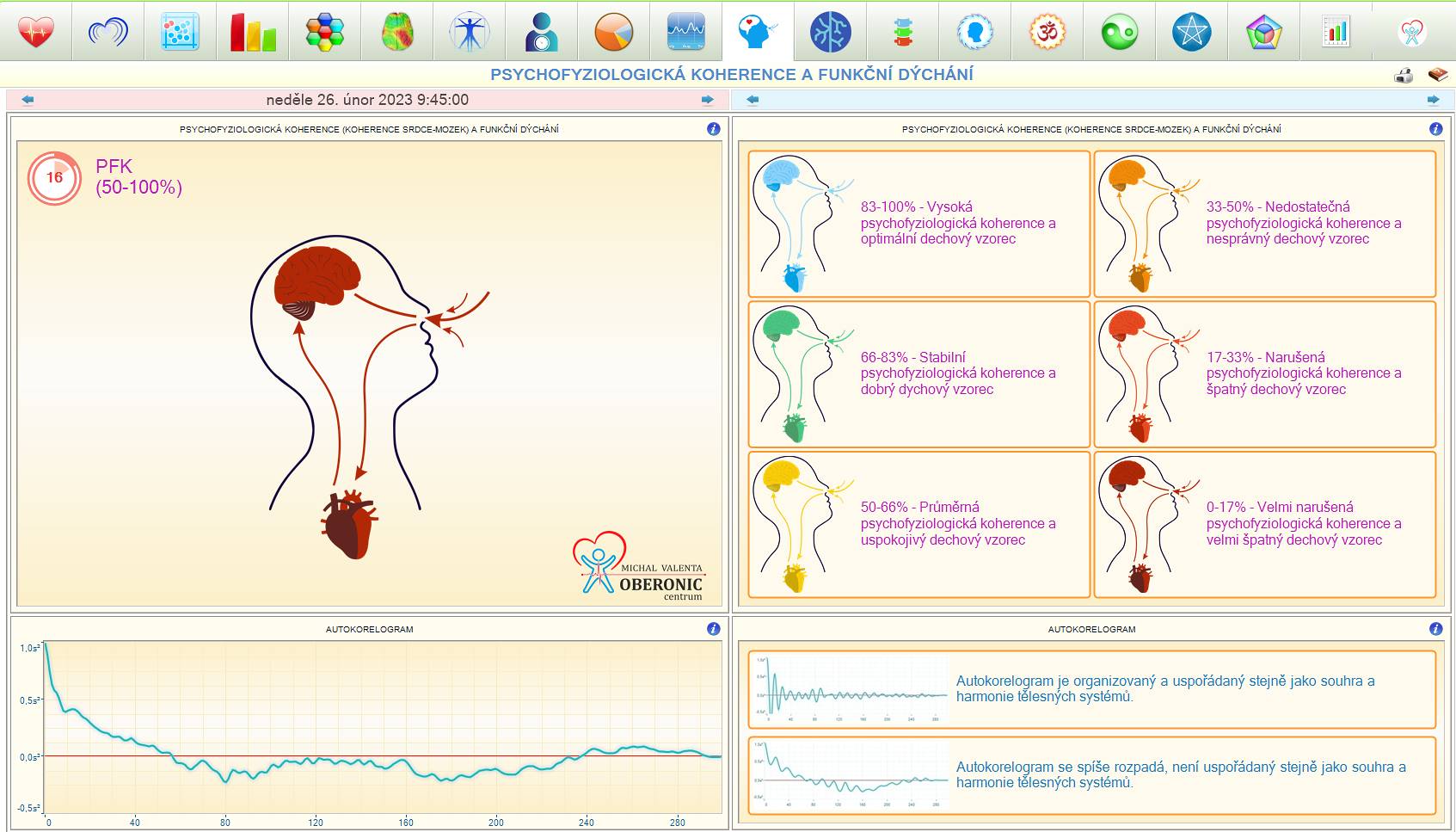Click next arrow in right comparison bar
The height and width of the screenshot is (832, 1456).
pos(1433,100)
